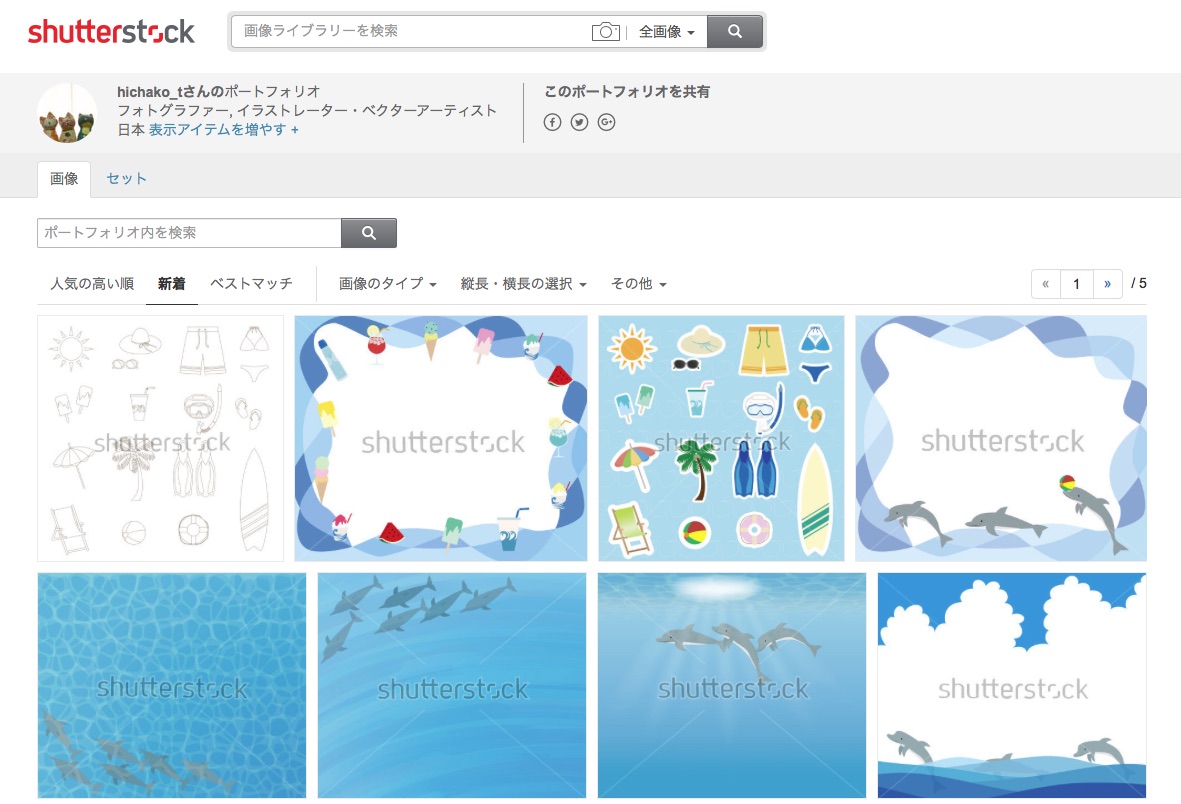Share portfolio on Twitter
Image resolution: width=1181 pixels, height=804 pixels.
click(579, 122)
